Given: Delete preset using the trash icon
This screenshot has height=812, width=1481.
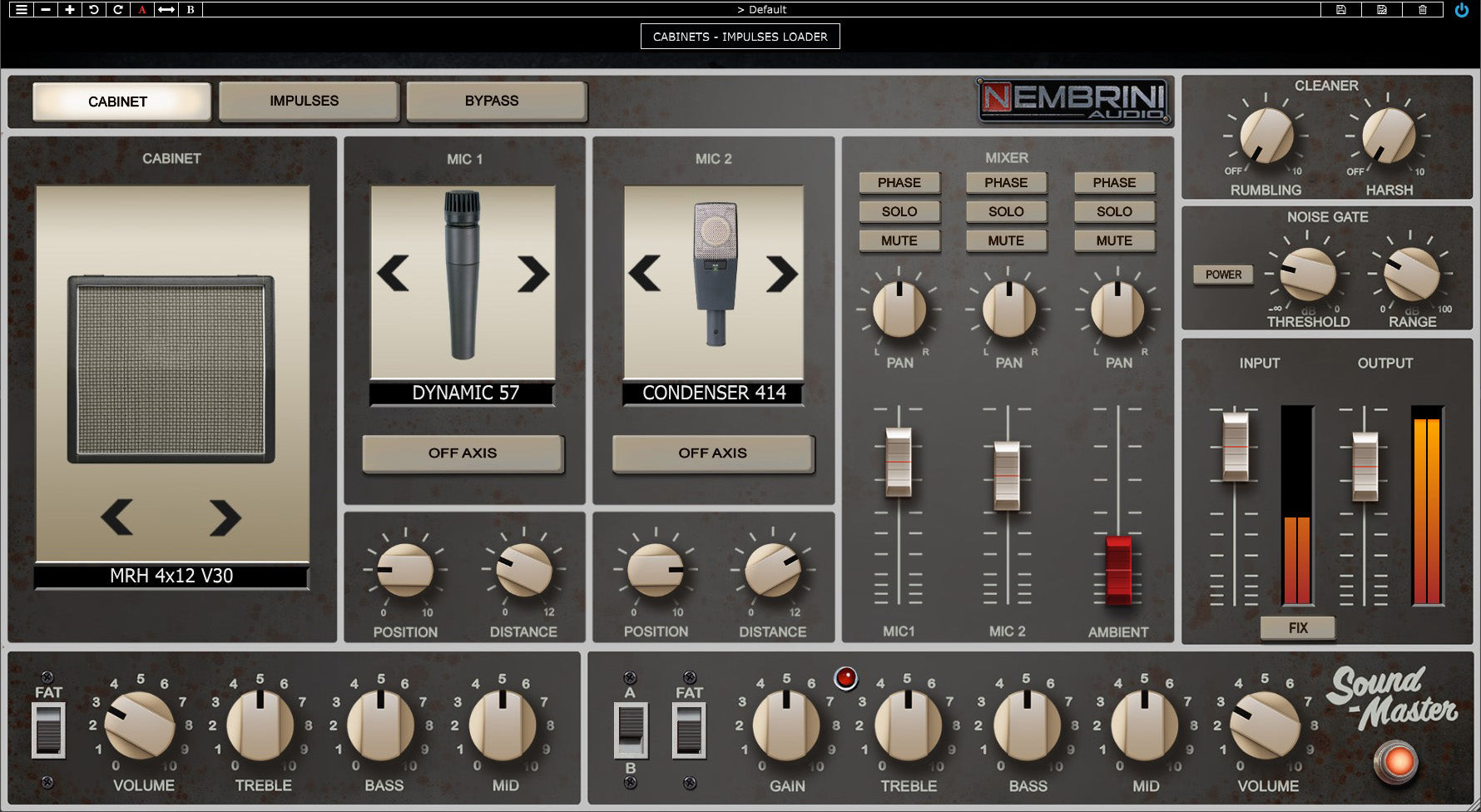Looking at the screenshot, I should click(x=1423, y=10).
